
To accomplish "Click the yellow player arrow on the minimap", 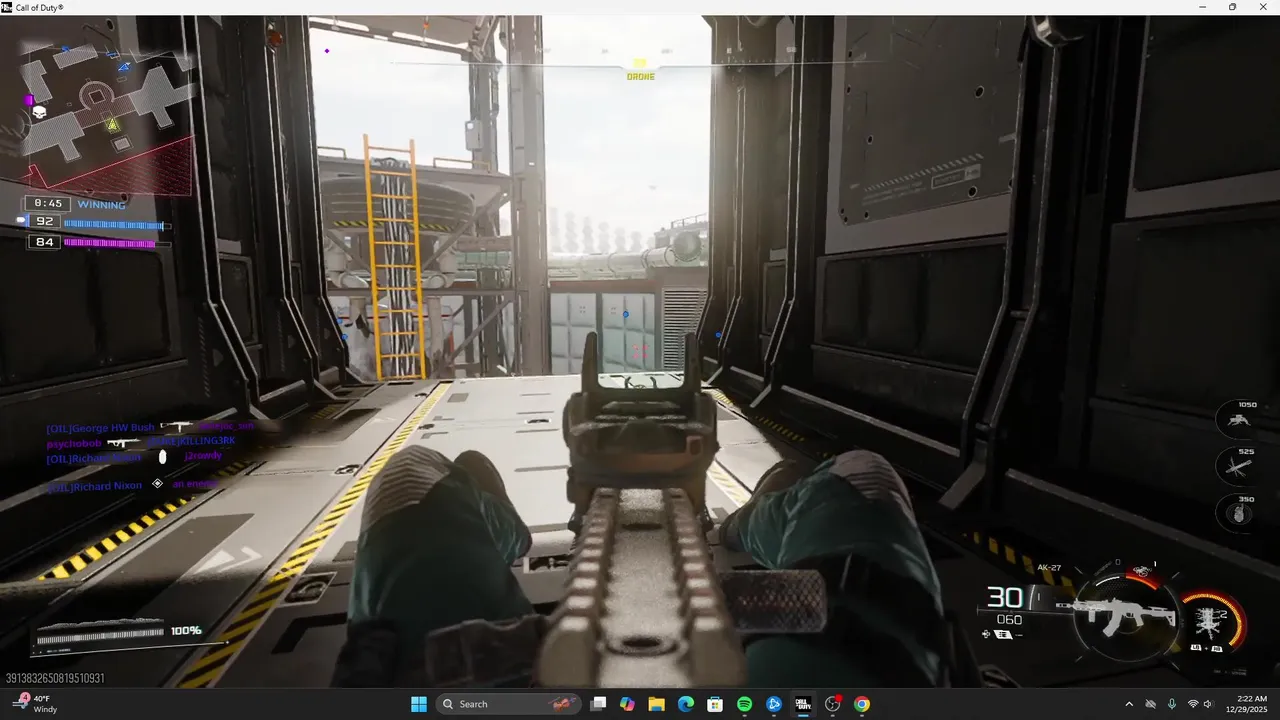I will pos(113,125).
